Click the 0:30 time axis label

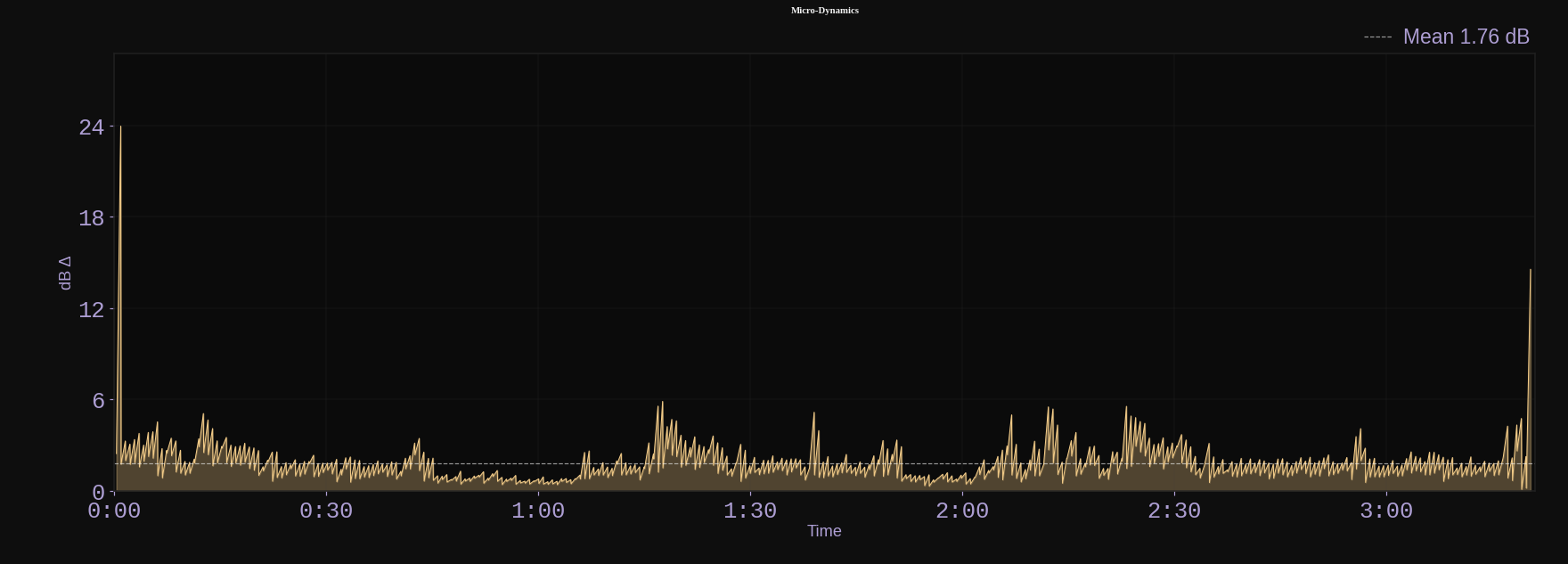[326, 511]
